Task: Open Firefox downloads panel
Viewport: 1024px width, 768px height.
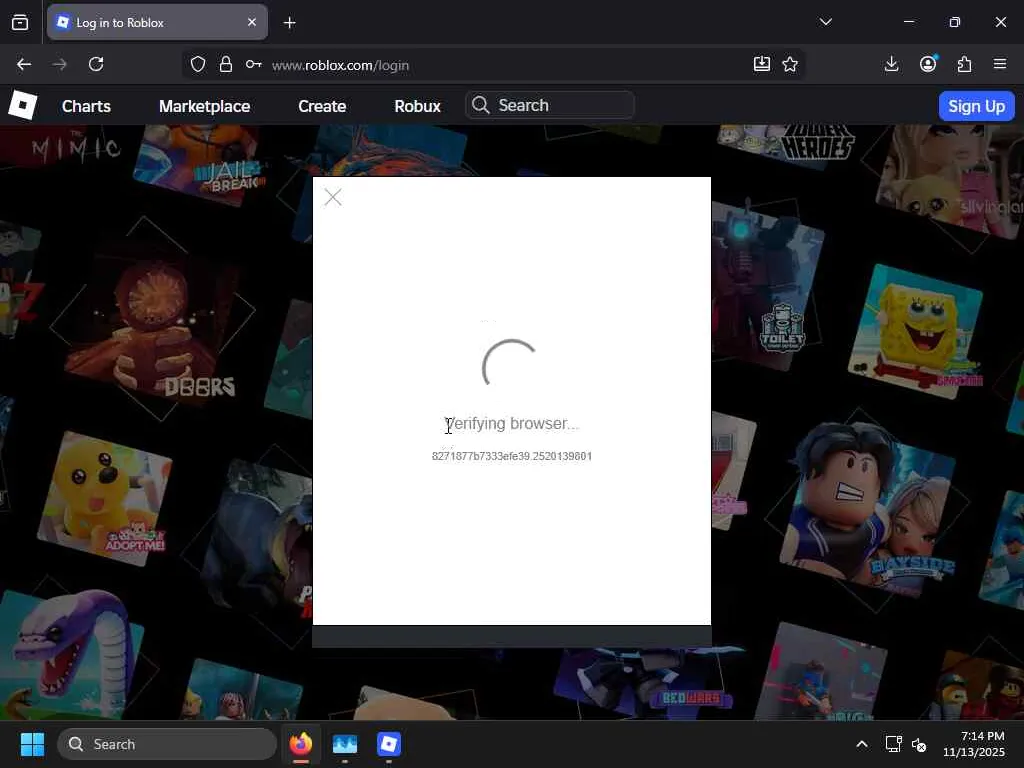Action: (892, 64)
